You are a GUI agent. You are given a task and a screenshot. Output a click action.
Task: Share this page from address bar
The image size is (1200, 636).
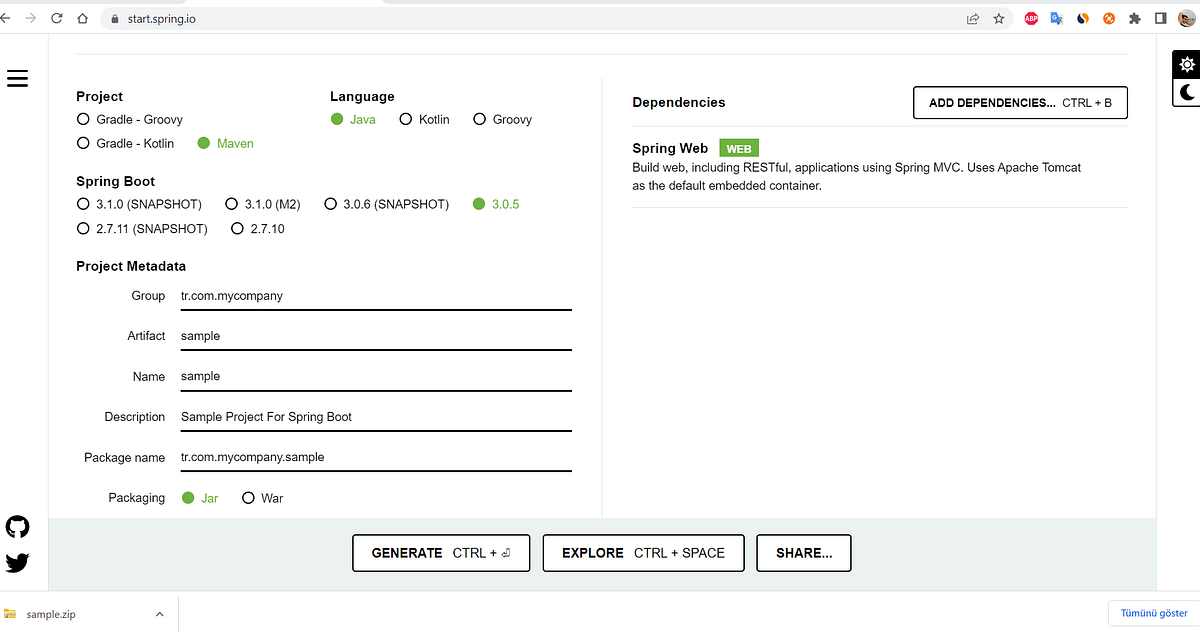pos(972,18)
